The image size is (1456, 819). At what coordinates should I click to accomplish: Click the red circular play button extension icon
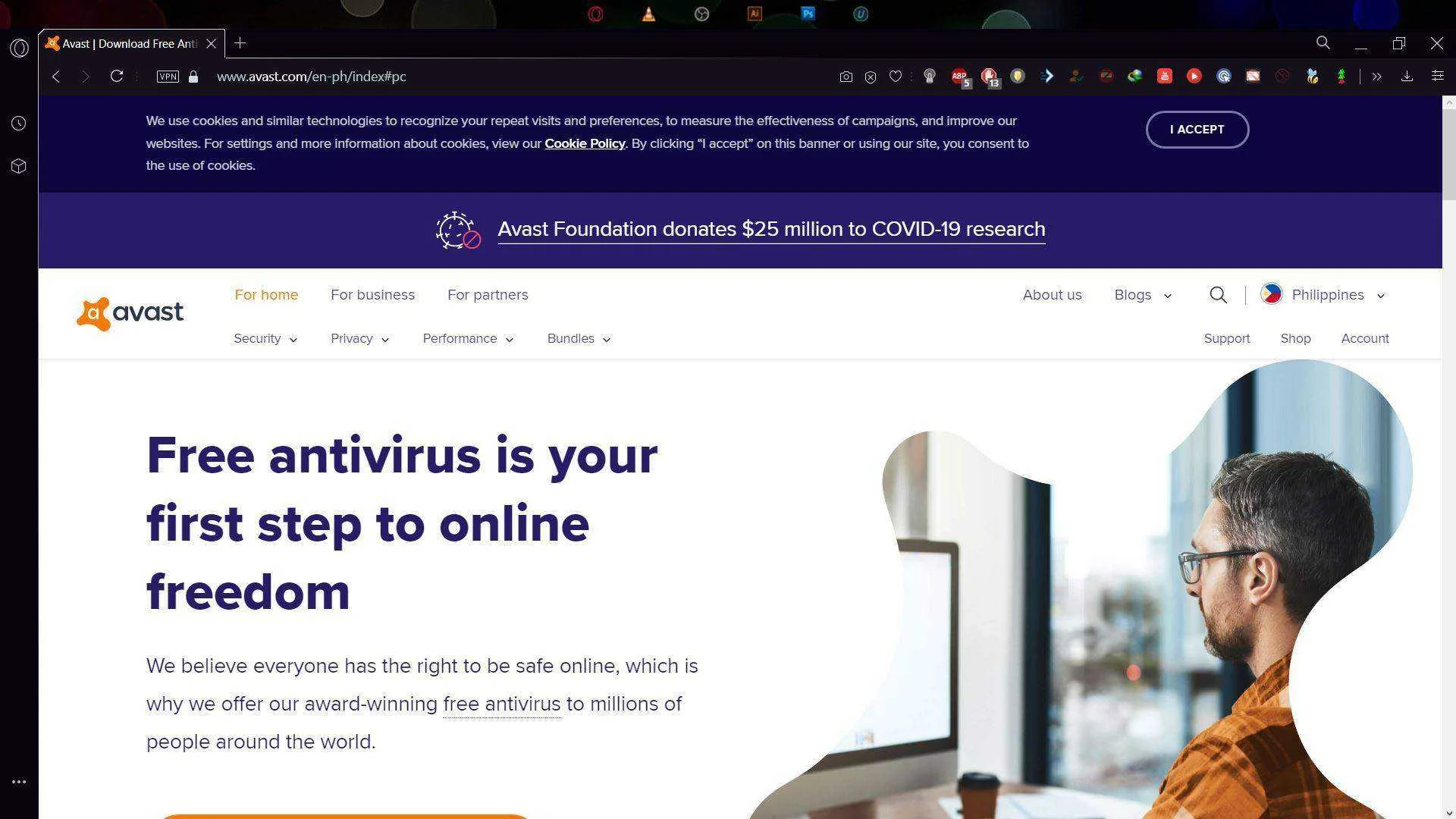pyautogui.click(x=1194, y=77)
